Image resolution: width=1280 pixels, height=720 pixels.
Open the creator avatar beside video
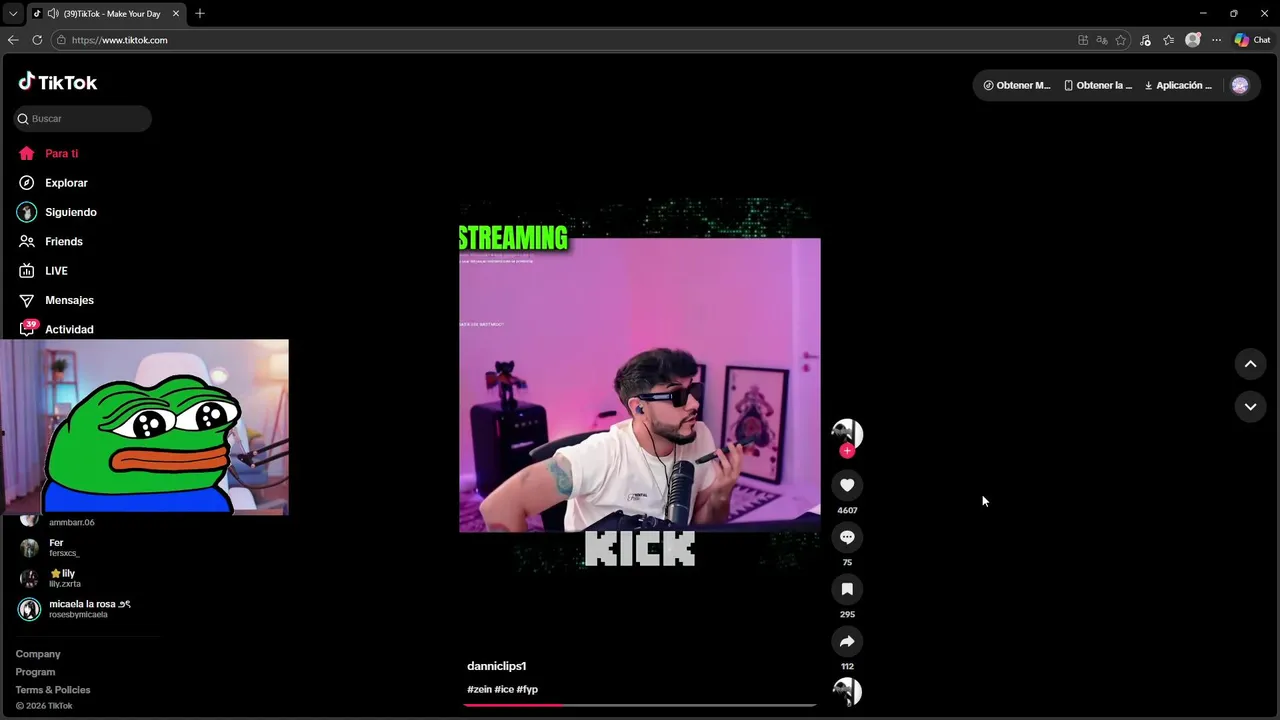(847, 433)
